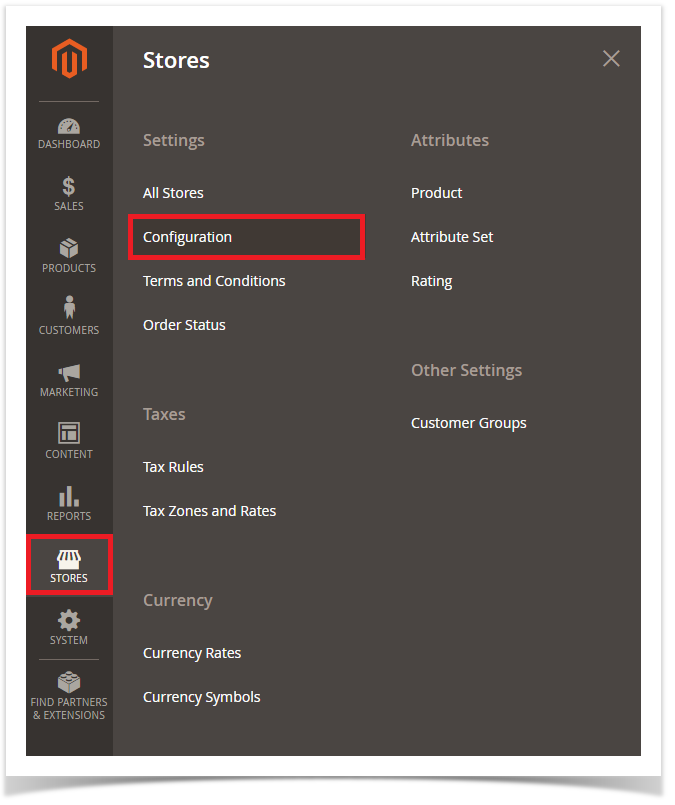
Task: Select the Stores storefront icon
Action: [x=69, y=559]
